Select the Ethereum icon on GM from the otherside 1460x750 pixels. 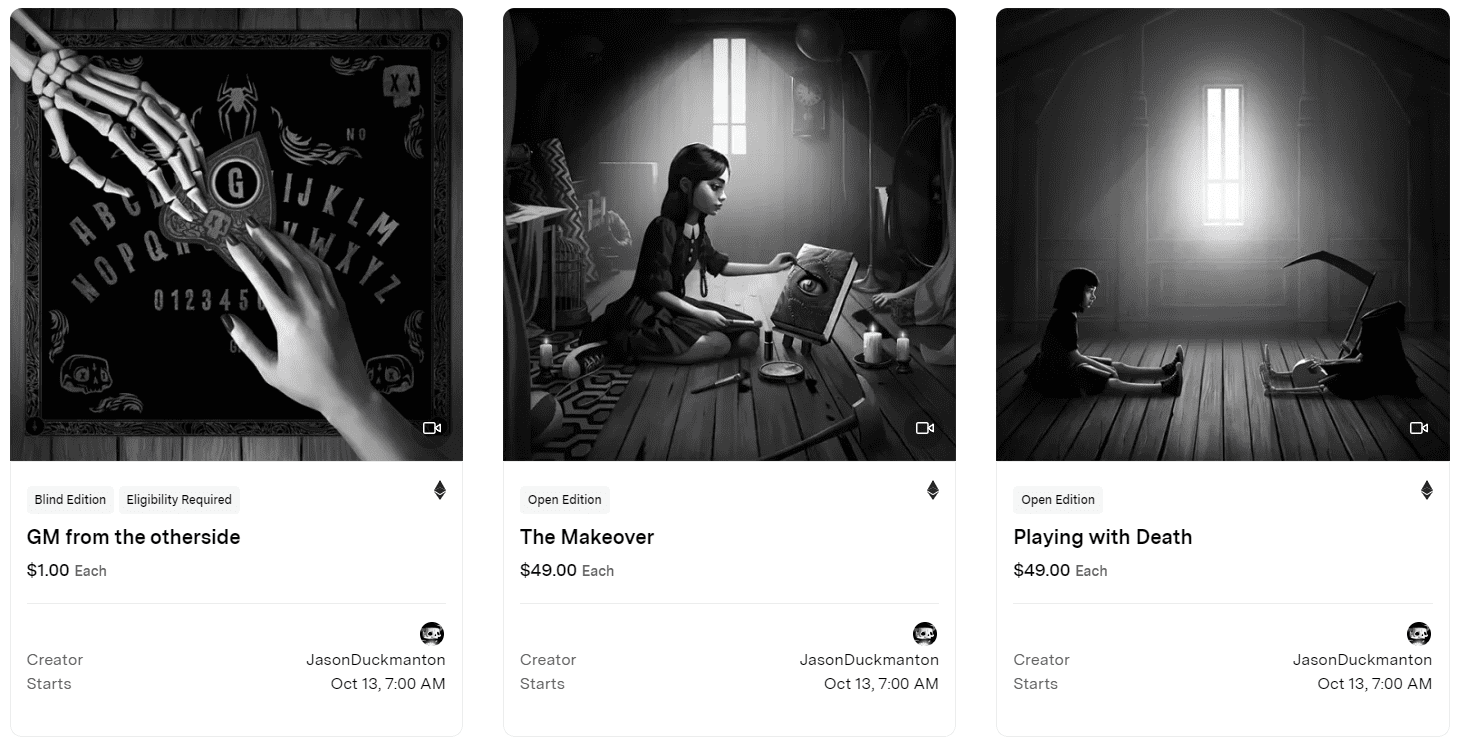[440, 490]
